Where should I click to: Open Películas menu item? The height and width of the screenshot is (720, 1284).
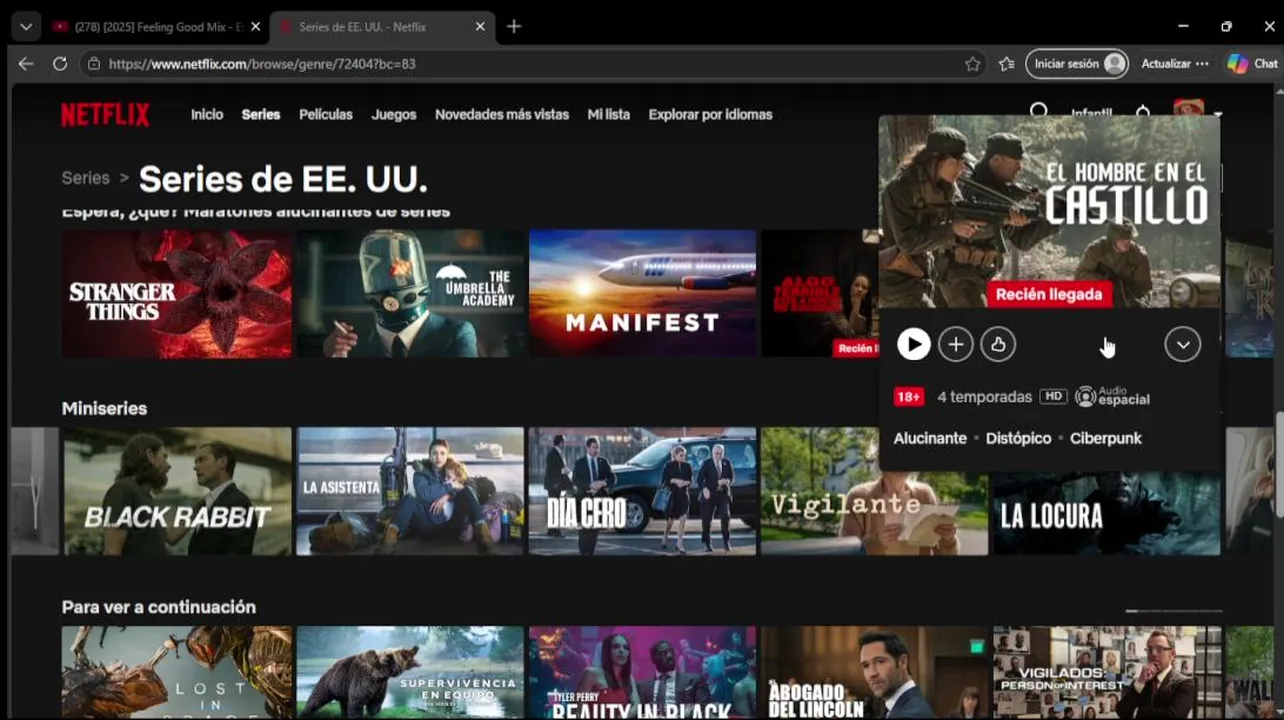(x=326, y=115)
